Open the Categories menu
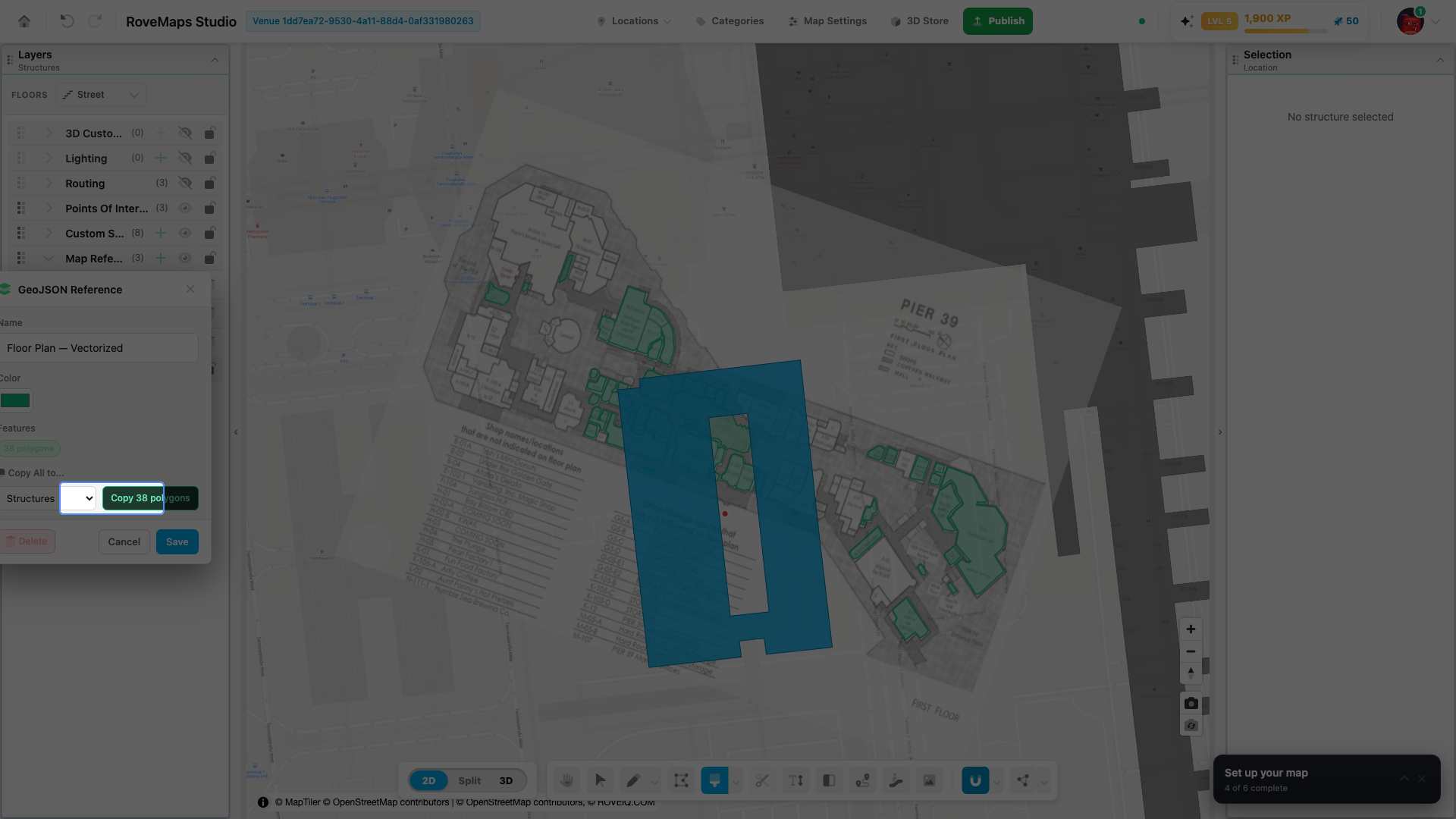 click(x=730, y=21)
